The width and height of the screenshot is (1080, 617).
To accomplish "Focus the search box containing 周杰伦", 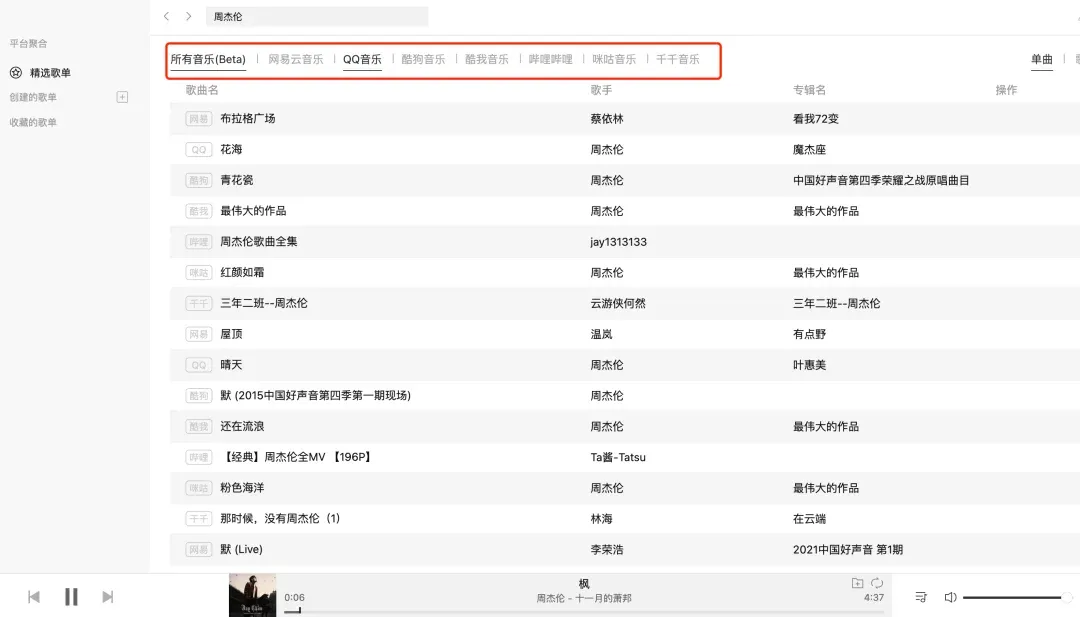I will click(317, 17).
